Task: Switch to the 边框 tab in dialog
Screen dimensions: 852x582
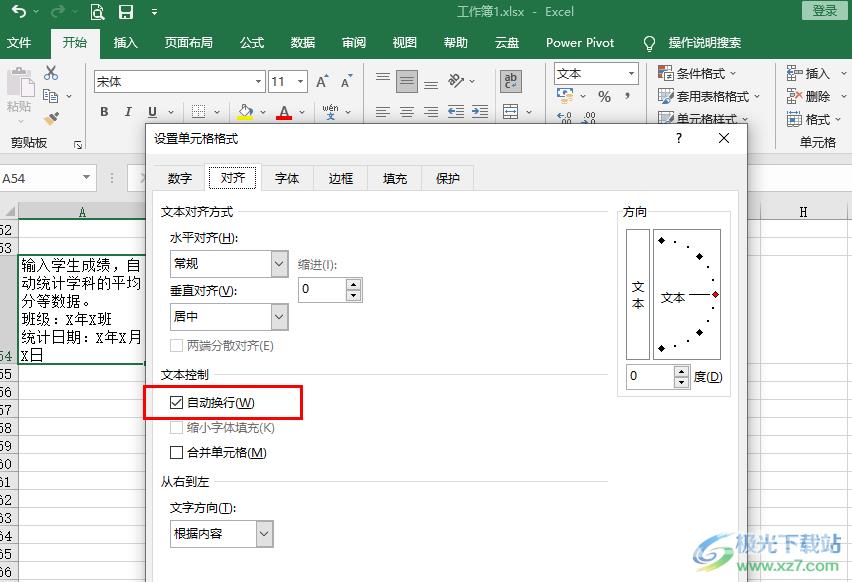Action: (x=341, y=178)
